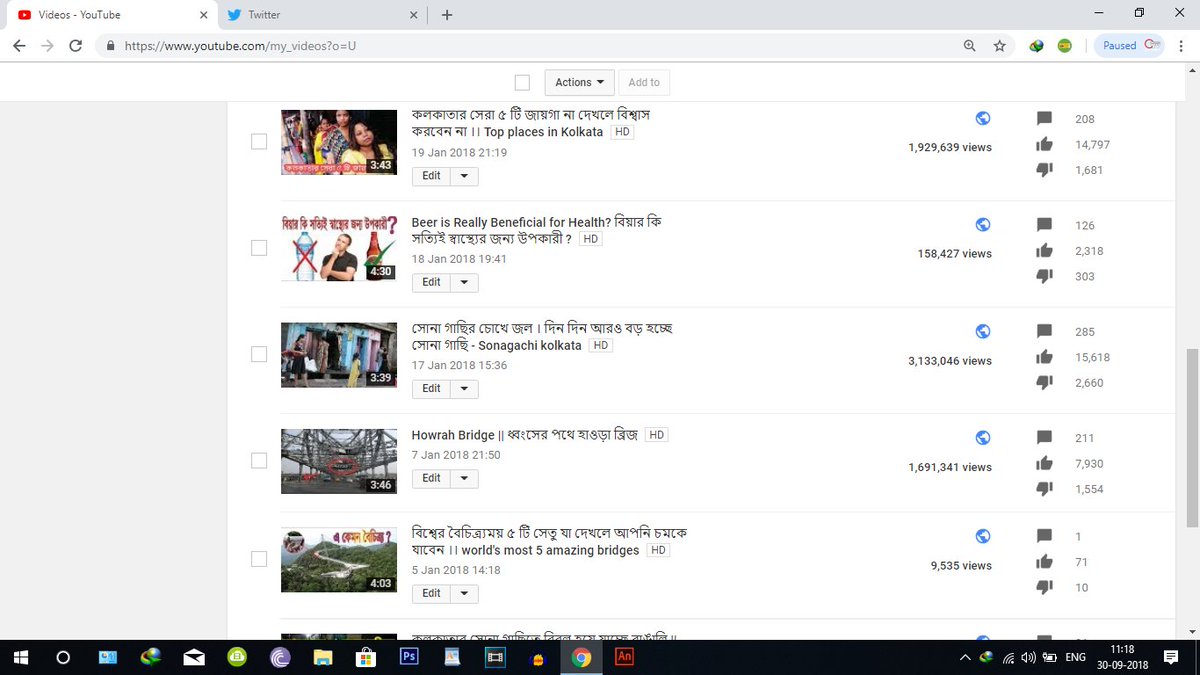Screen dimensions: 1200x675
Task: Click the Add to button
Action: click(644, 82)
